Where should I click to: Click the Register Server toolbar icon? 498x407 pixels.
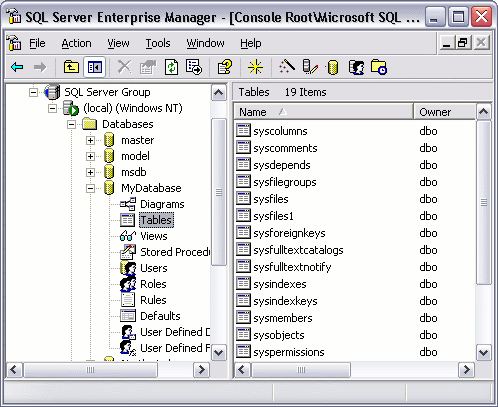pyautogui.click(x=310, y=67)
